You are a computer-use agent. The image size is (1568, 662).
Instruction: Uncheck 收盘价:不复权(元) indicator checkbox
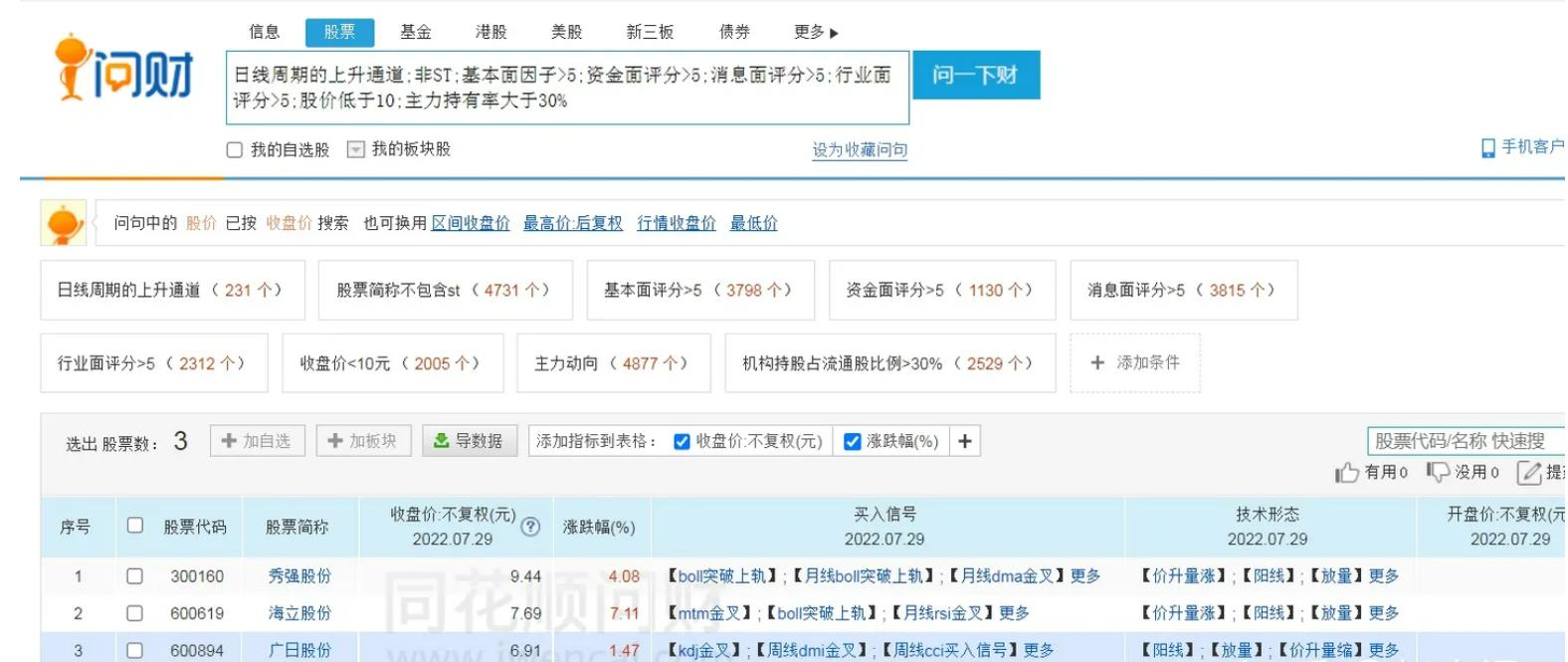[682, 442]
